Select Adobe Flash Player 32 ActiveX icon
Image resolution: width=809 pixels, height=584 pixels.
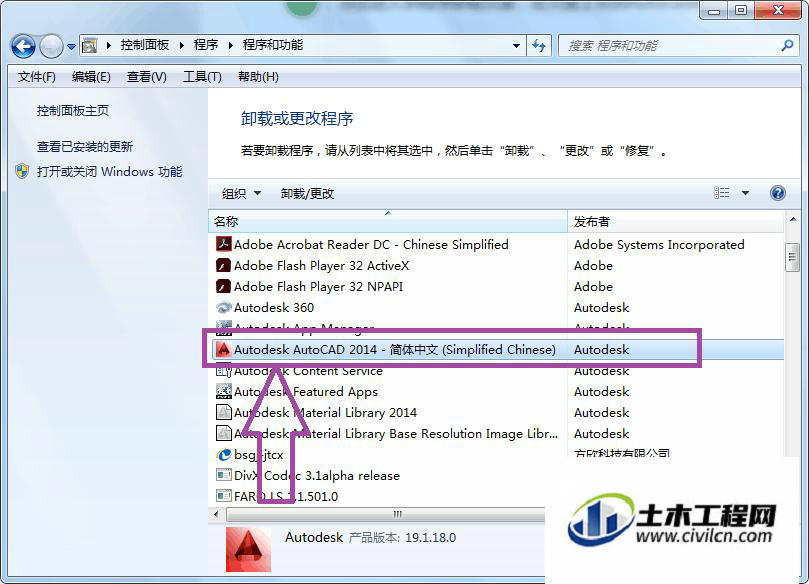click(223, 265)
